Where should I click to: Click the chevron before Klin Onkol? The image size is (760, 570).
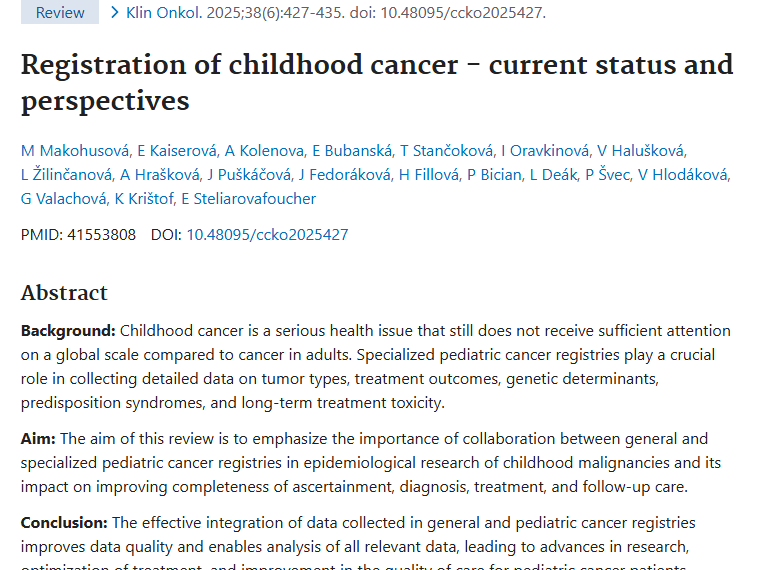coord(115,13)
